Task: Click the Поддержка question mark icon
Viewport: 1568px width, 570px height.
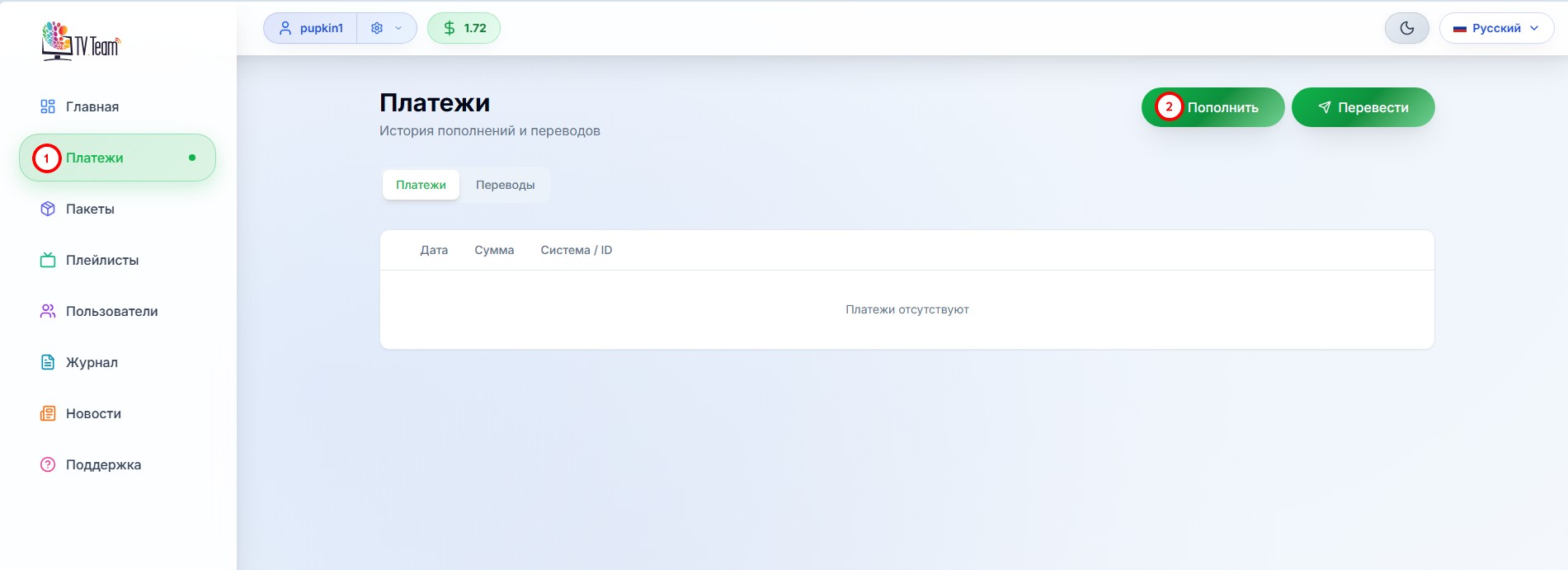Action: pos(48,464)
